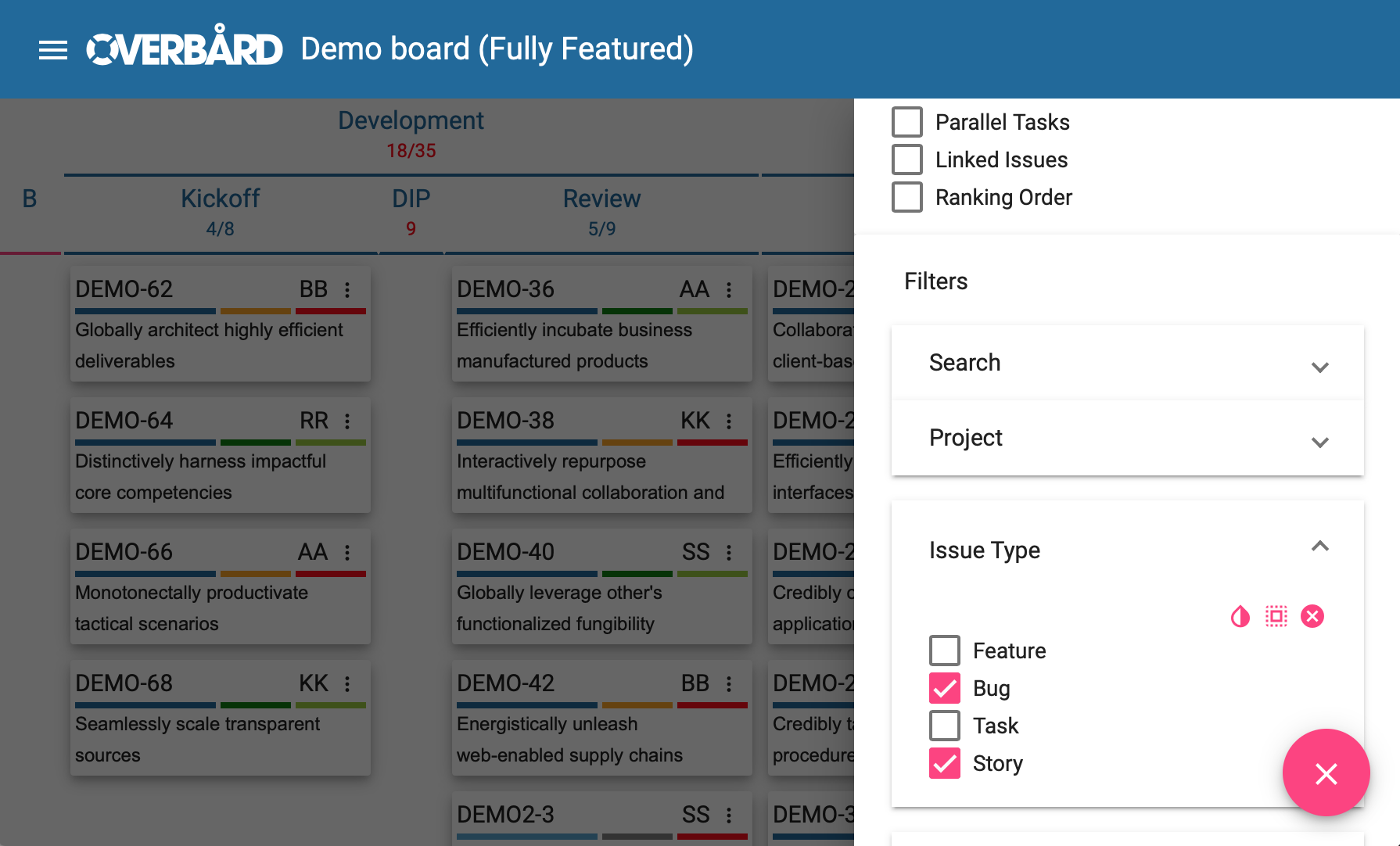
Task: Open the DEMO-62 card options menu
Action: coord(347,290)
